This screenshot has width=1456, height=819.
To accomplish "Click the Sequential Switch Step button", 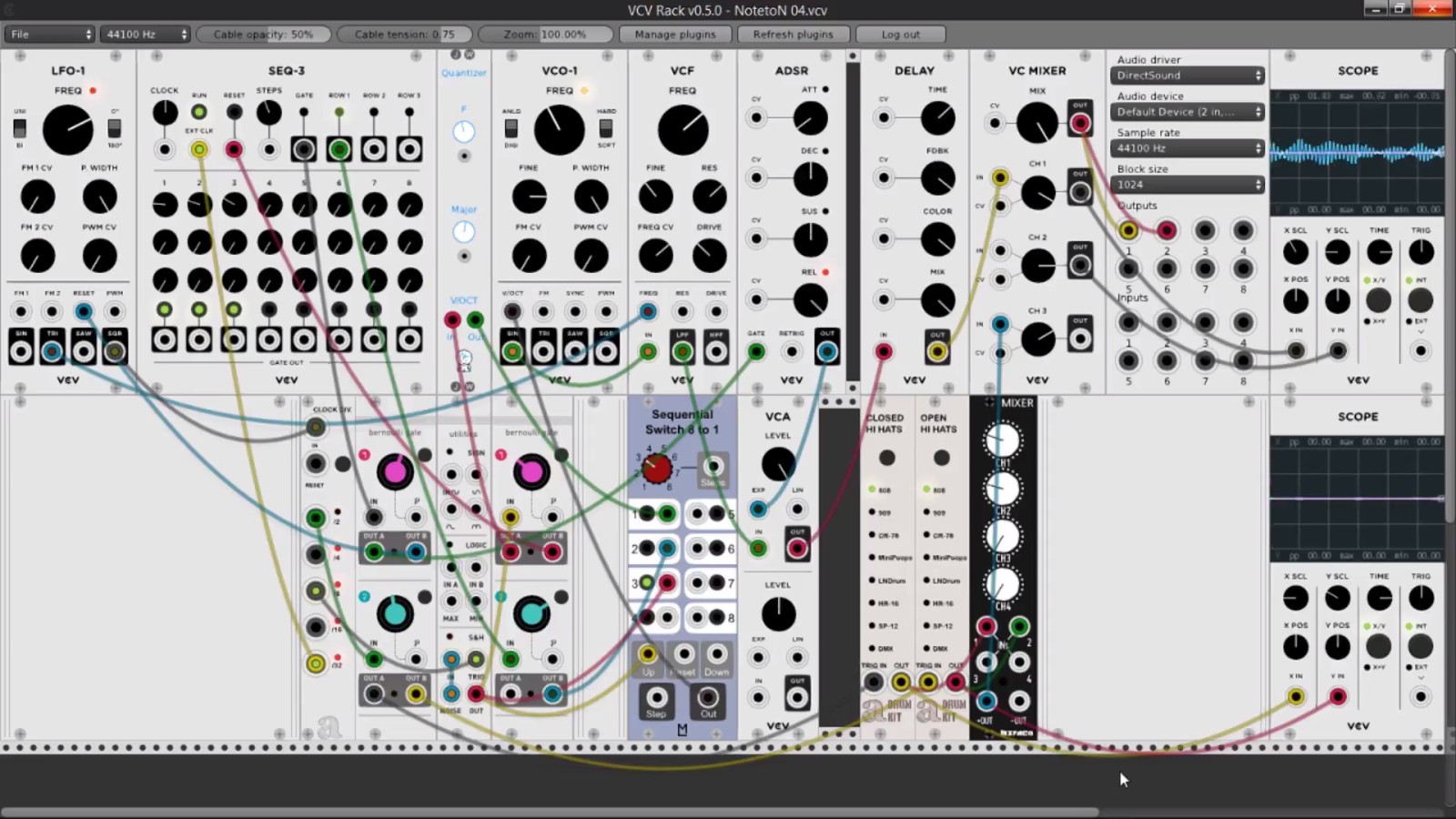I will [x=656, y=699].
